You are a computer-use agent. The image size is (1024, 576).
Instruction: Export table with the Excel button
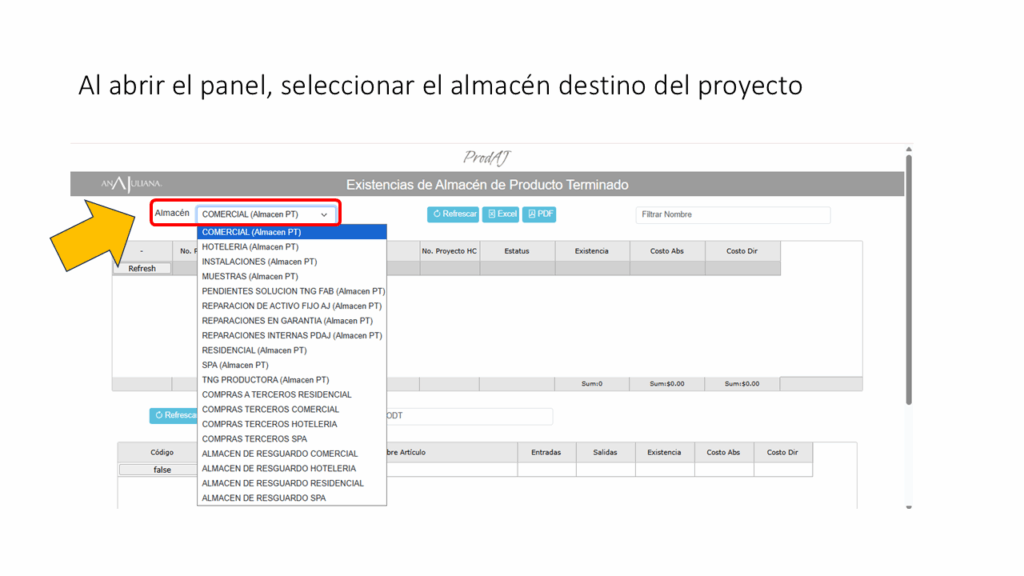pos(501,214)
